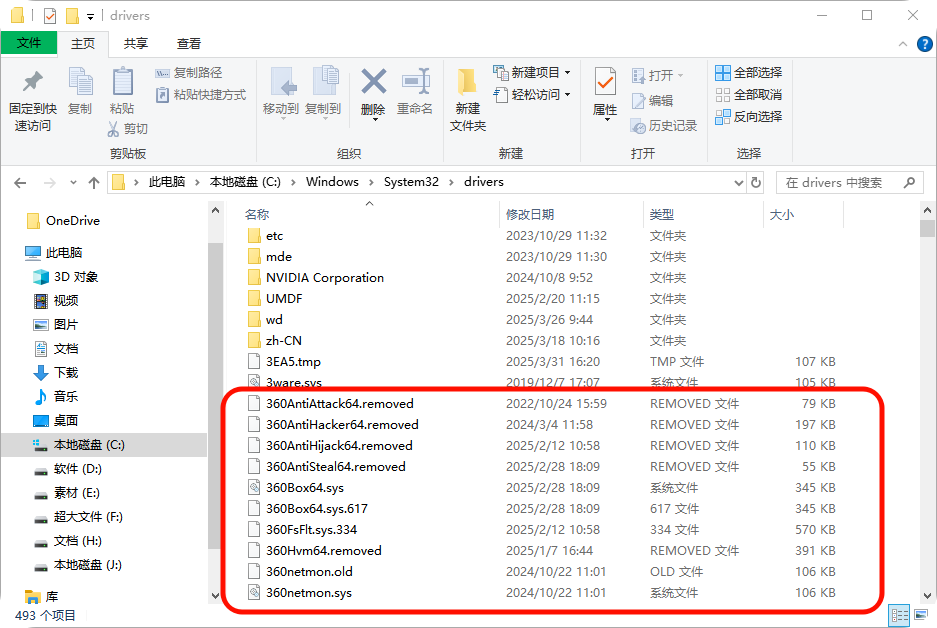Select the file 360netmon.sys
937x628 pixels.
tap(308, 593)
